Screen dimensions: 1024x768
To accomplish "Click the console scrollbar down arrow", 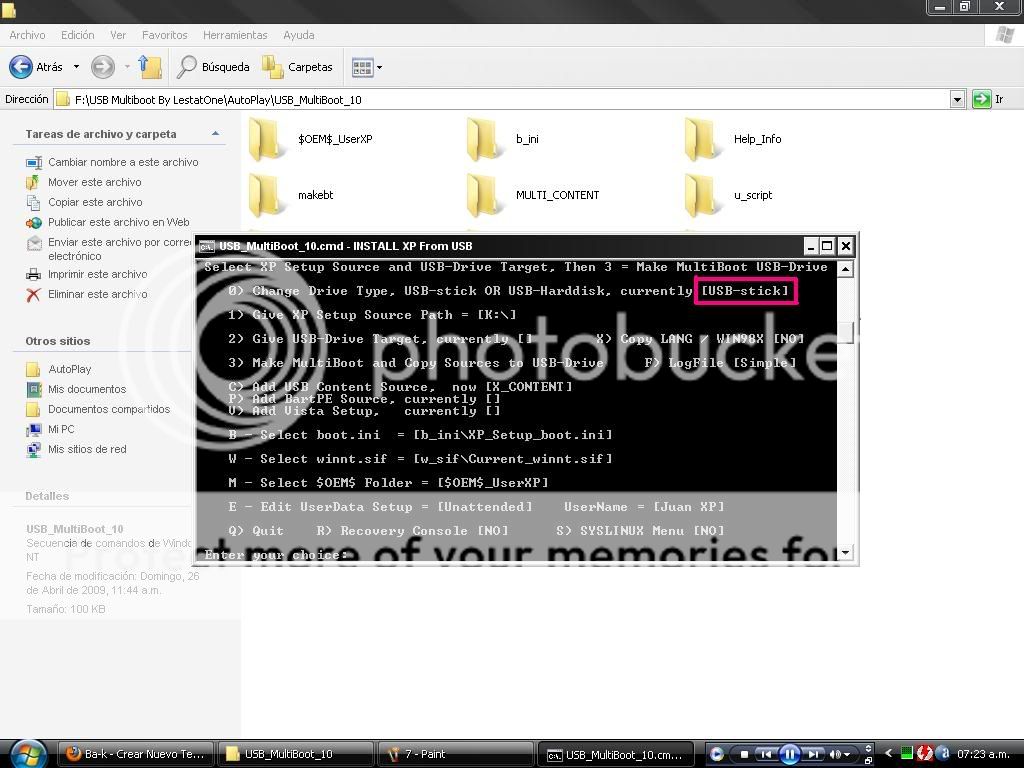I will pos(845,552).
